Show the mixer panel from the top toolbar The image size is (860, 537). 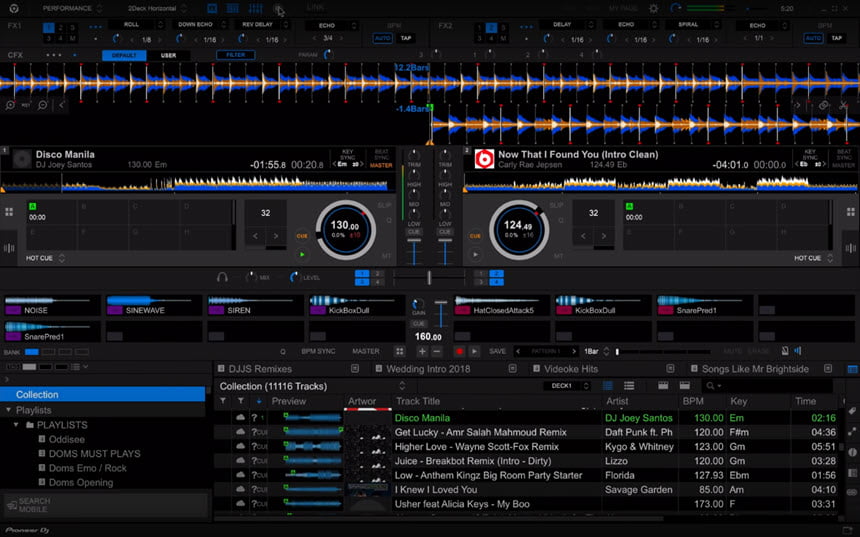point(256,8)
